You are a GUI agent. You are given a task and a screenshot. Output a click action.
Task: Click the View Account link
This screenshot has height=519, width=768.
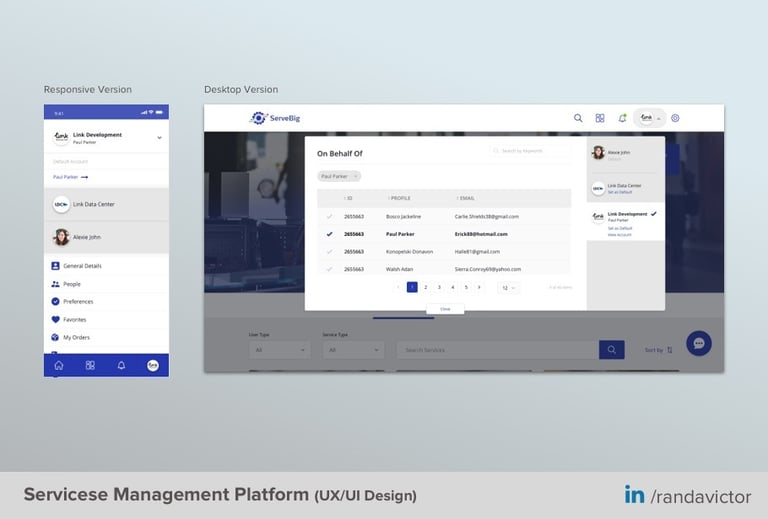(x=620, y=235)
